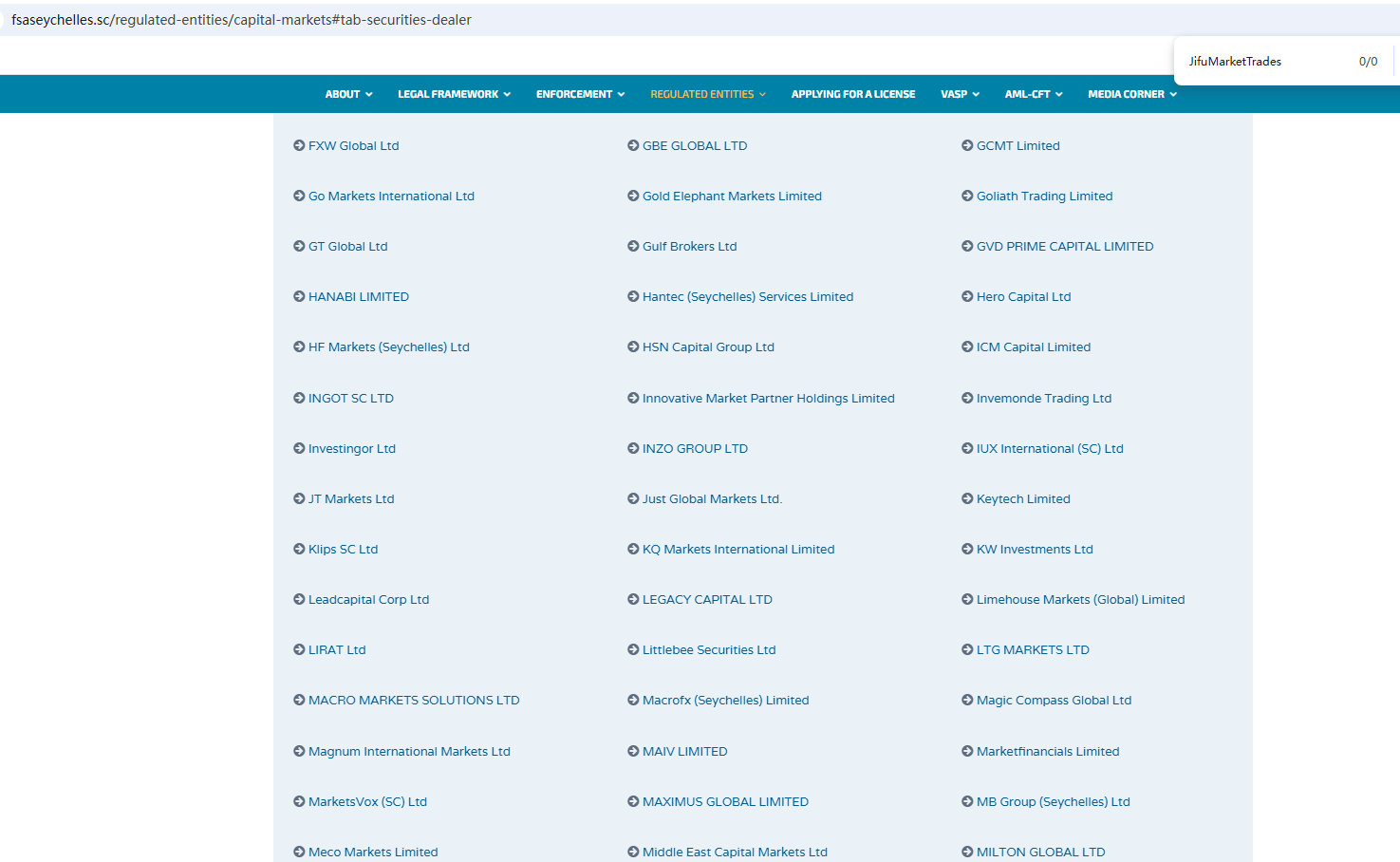Click the arrow icon beside IUX International (SC) Ltd
The width and height of the screenshot is (1400, 862).
(x=967, y=448)
